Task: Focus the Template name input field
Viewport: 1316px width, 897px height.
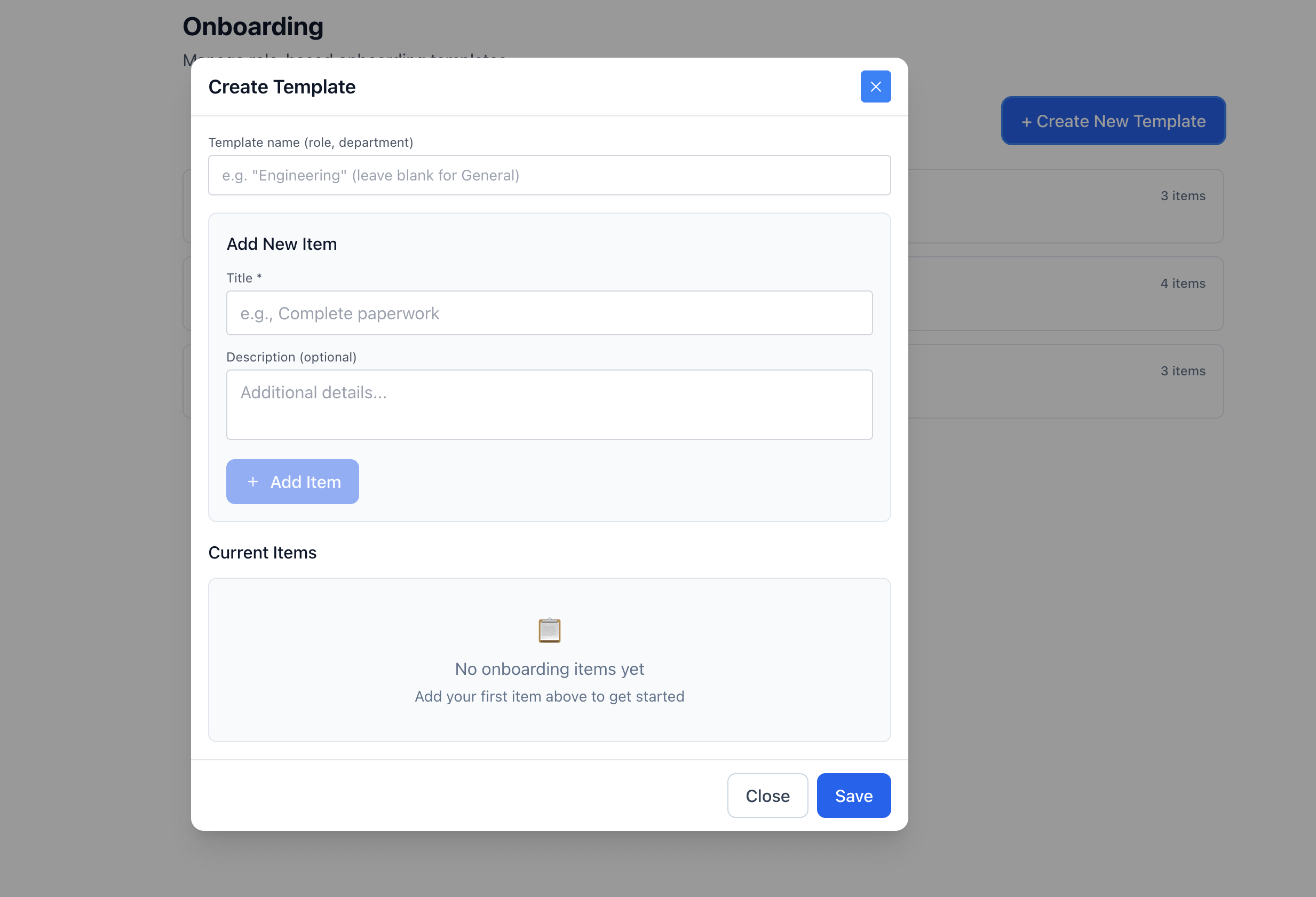Action: tap(549, 175)
